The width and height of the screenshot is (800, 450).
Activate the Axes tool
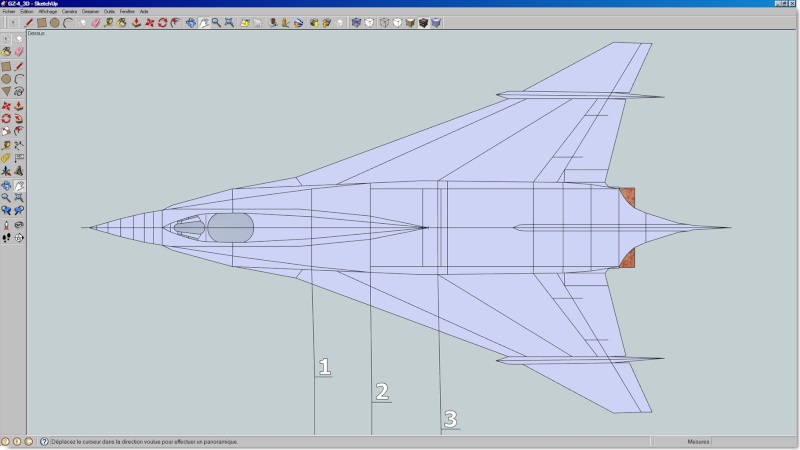click(6, 171)
